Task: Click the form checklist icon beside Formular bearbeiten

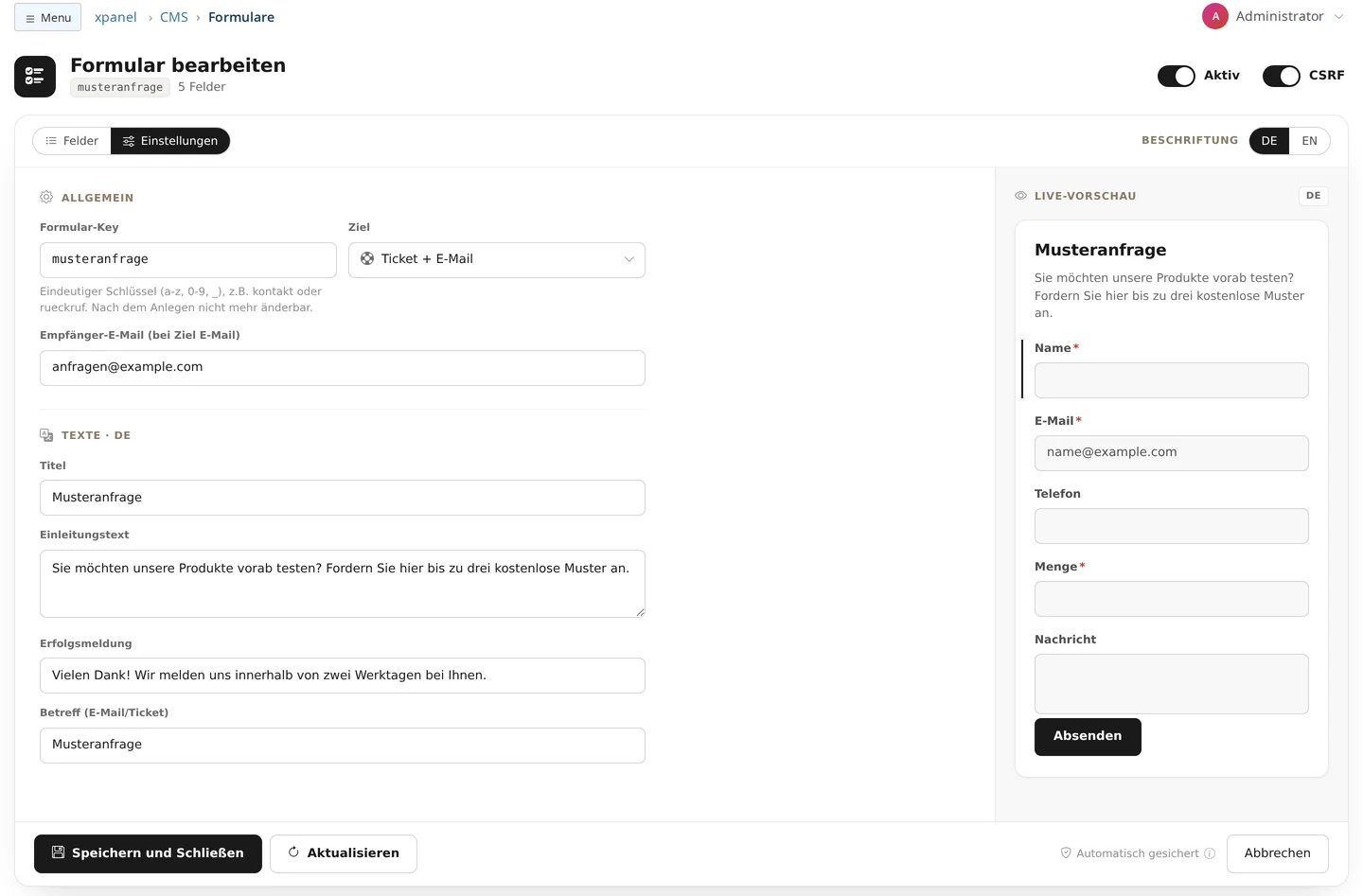Action: pyautogui.click(x=35, y=77)
